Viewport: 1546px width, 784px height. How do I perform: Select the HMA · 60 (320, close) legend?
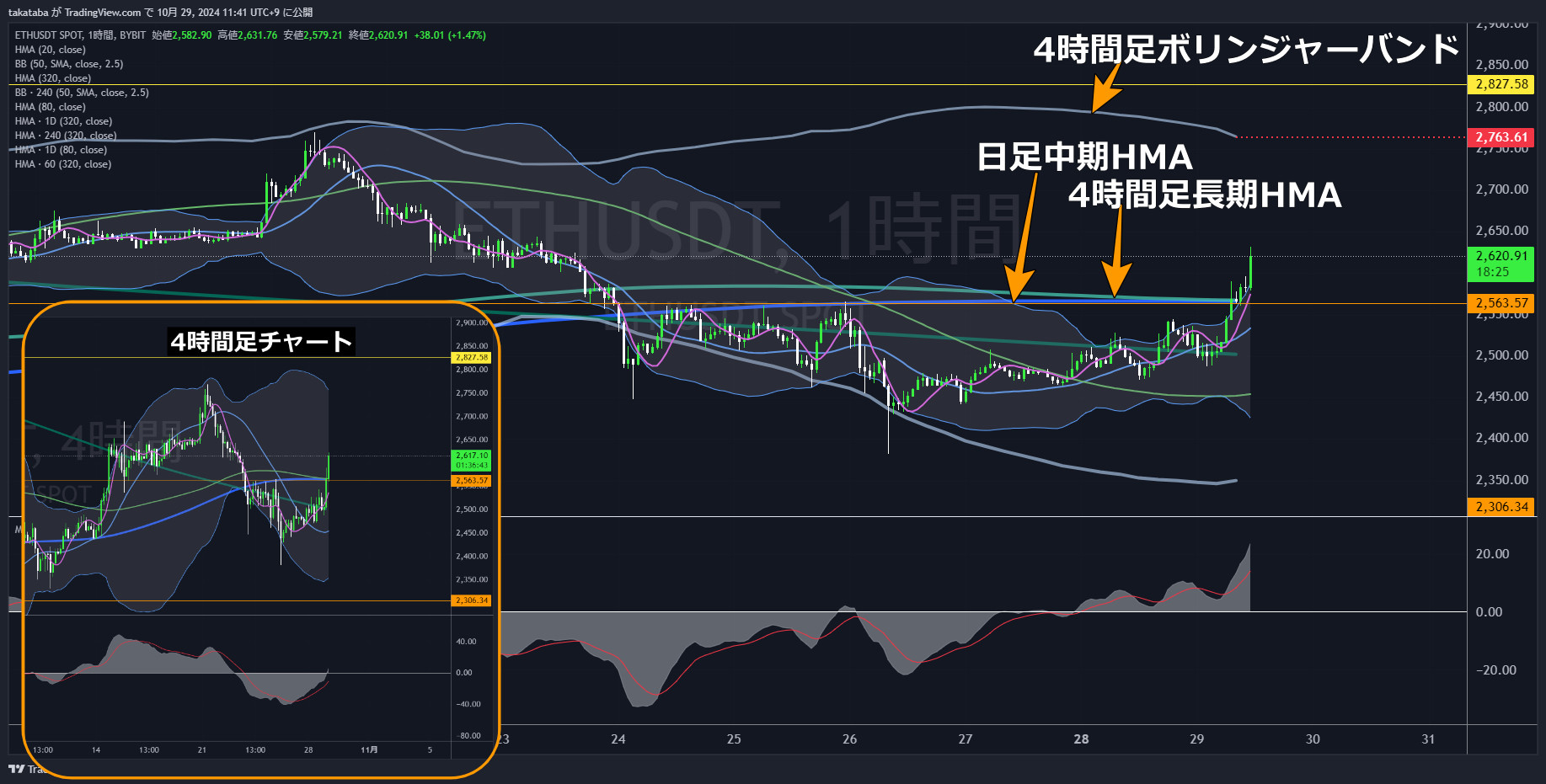point(63,164)
